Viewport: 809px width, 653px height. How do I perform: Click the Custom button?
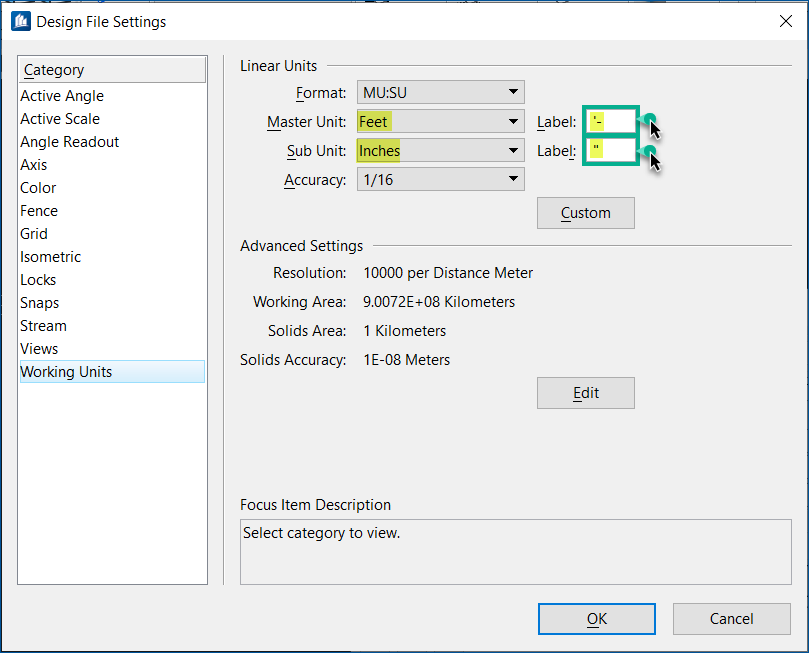586,213
